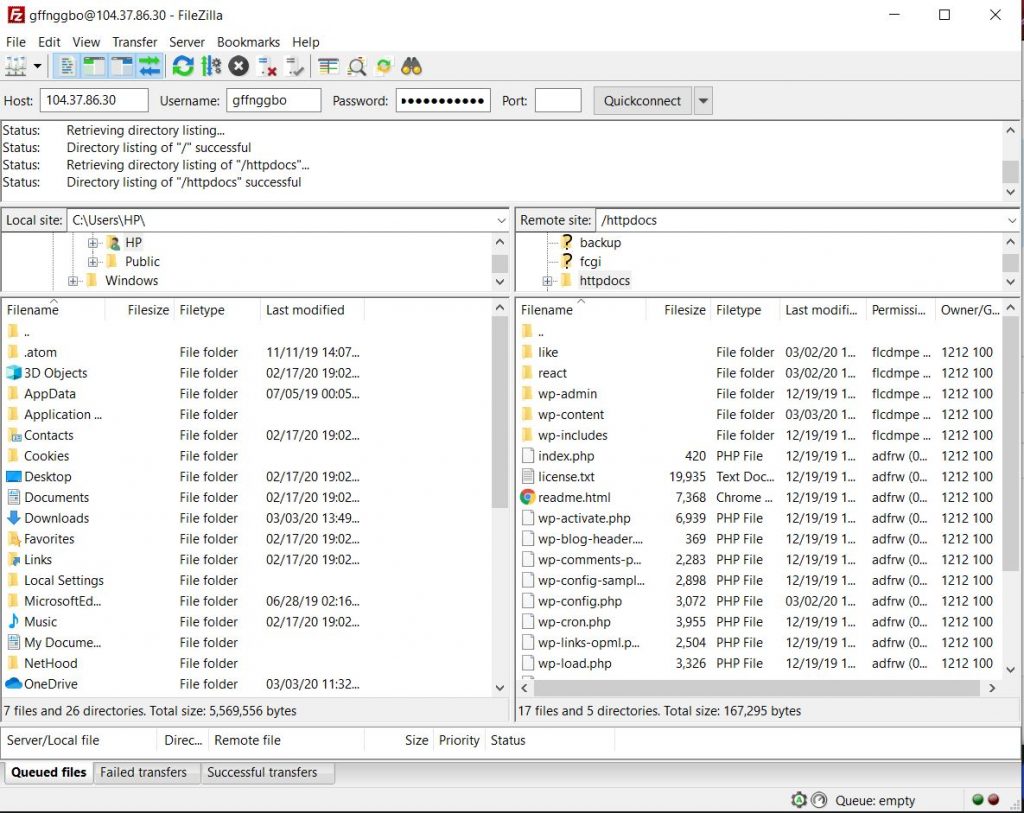The width and height of the screenshot is (1024, 813).
Task: Select the local Documents folder icon
Action: tap(14, 498)
